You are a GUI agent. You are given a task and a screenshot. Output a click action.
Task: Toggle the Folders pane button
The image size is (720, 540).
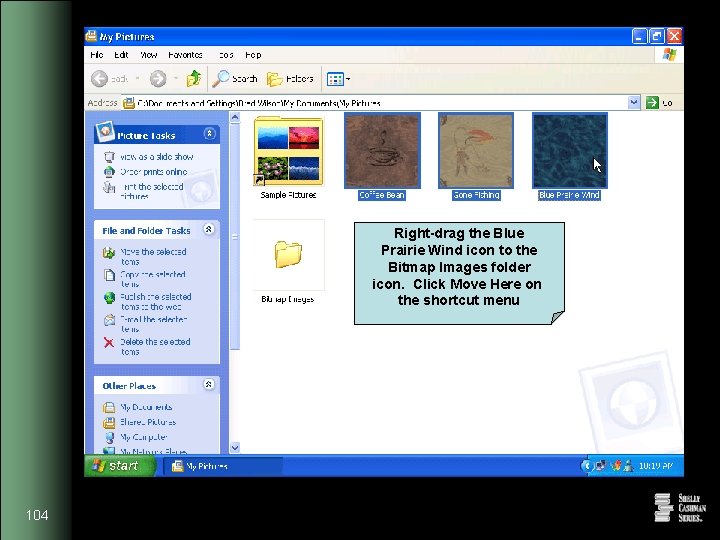tap(290, 79)
